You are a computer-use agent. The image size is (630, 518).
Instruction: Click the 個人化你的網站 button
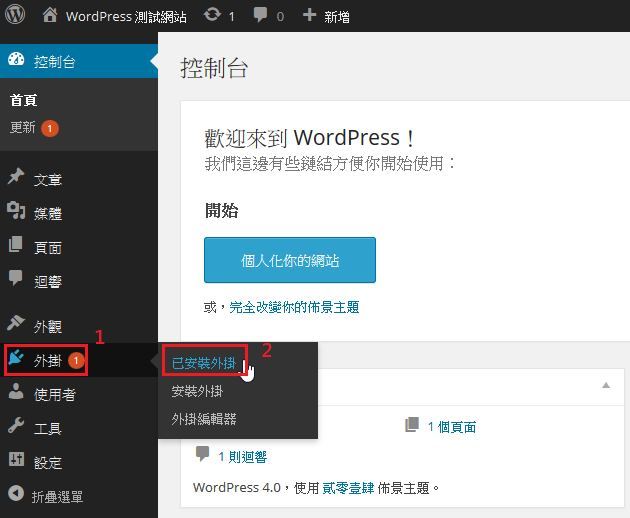290,260
